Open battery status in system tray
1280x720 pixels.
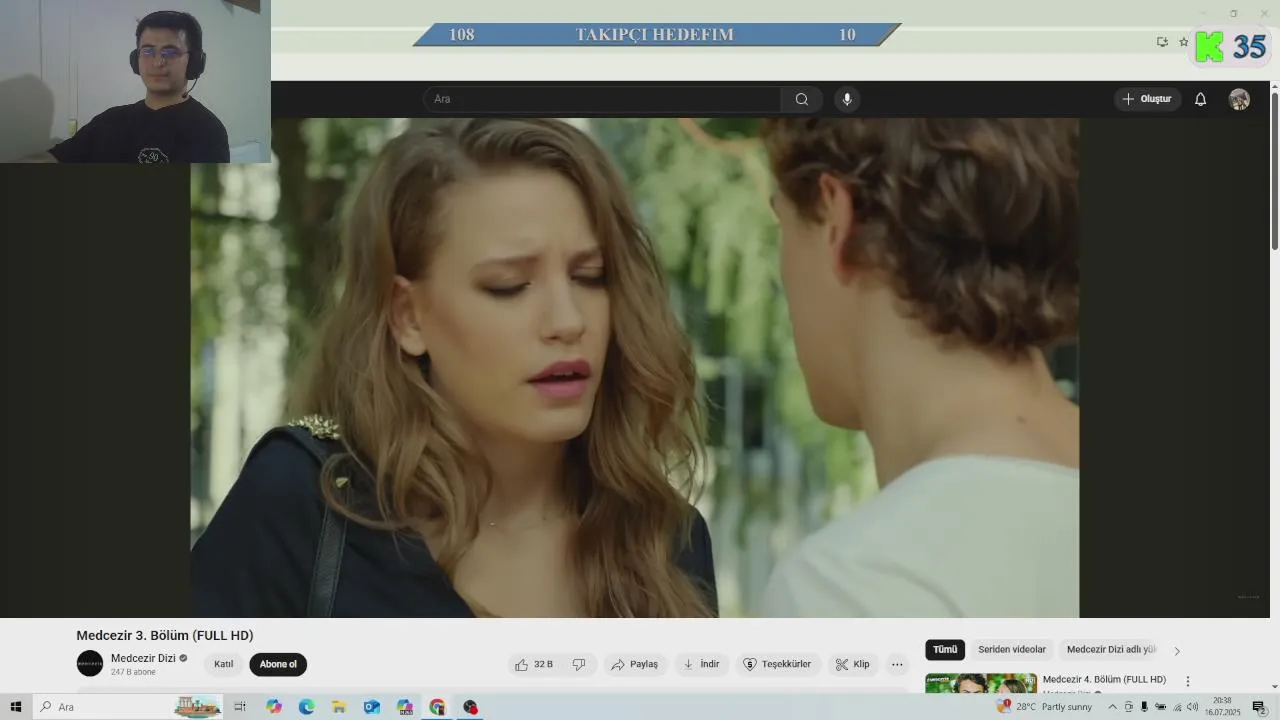1160,707
